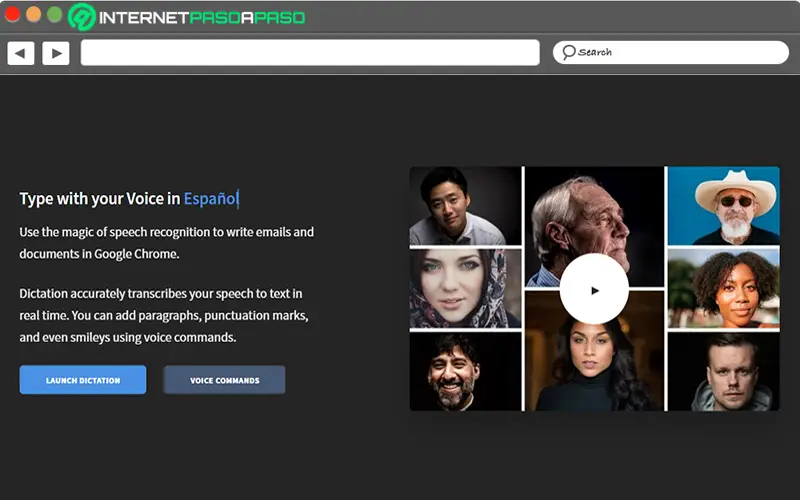Screen dimensions: 800x500
Task: Click the heading 'Type with your Voice in'
Action: point(100,198)
